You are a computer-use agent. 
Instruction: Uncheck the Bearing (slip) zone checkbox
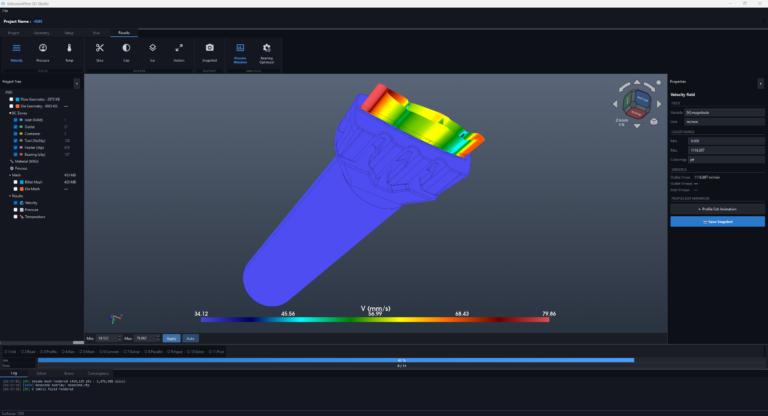[x=15, y=154]
